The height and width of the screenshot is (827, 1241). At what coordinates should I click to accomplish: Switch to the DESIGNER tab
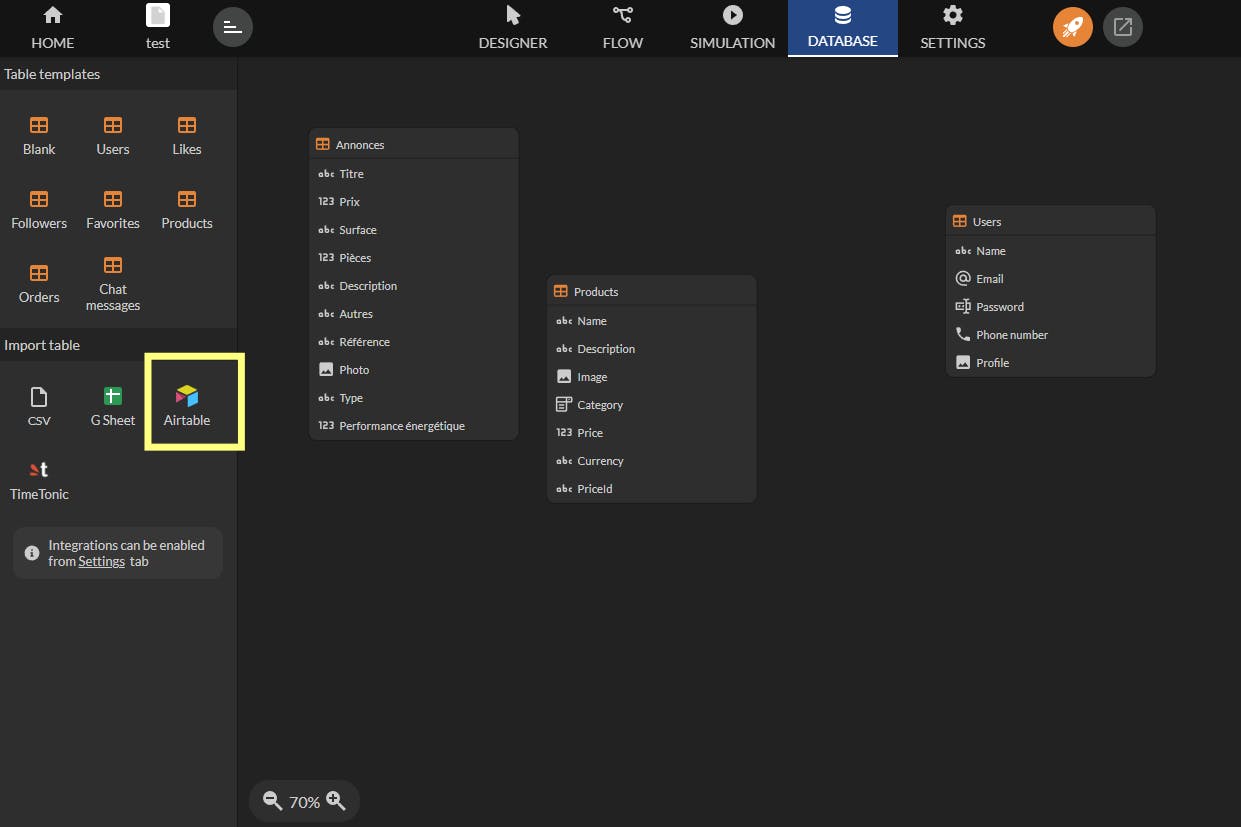tap(513, 28)
